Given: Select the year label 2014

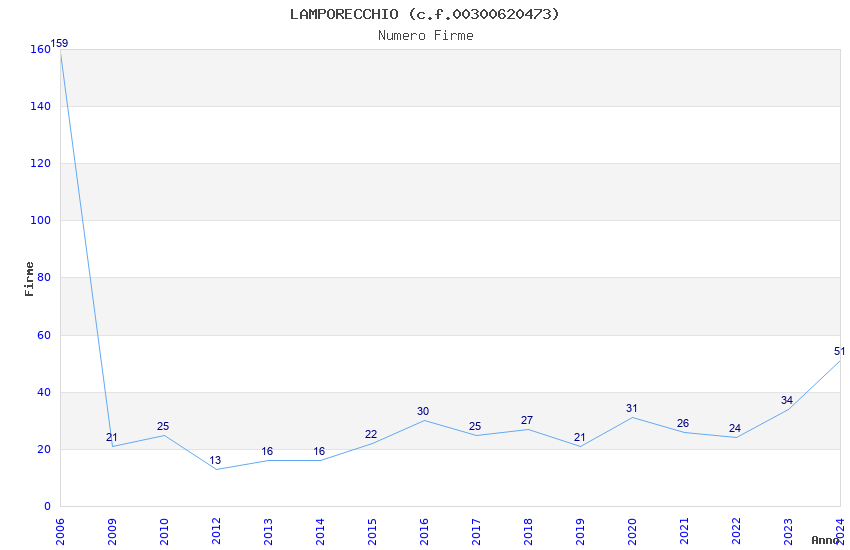Looking at the screenshot, I should (x=320, y=532).
